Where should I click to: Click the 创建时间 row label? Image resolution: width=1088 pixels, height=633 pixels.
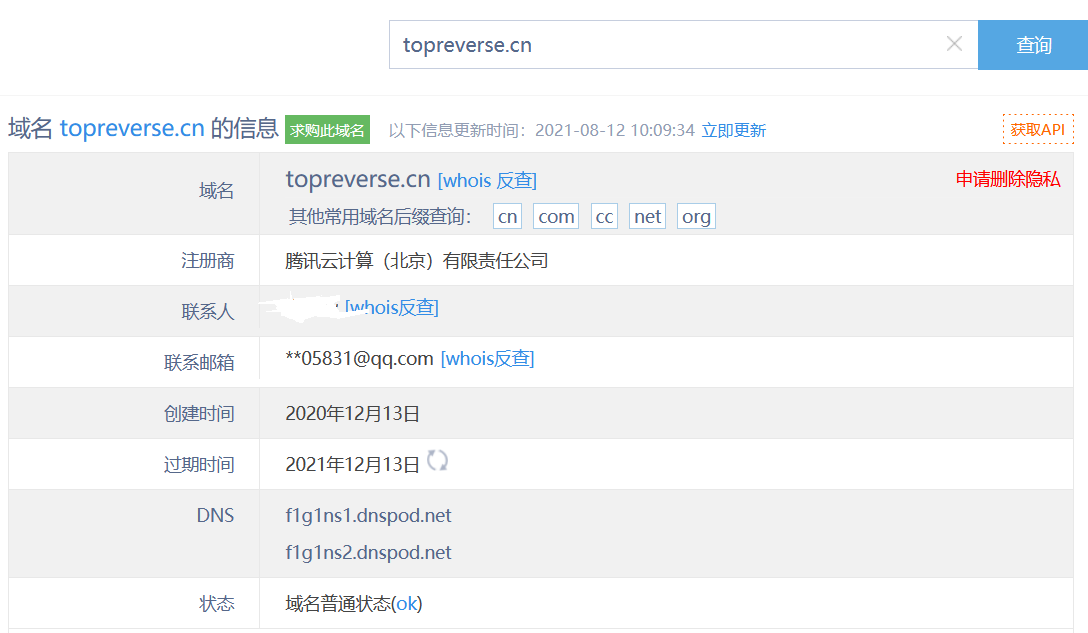pyautogui.click(x=199, y=414)
